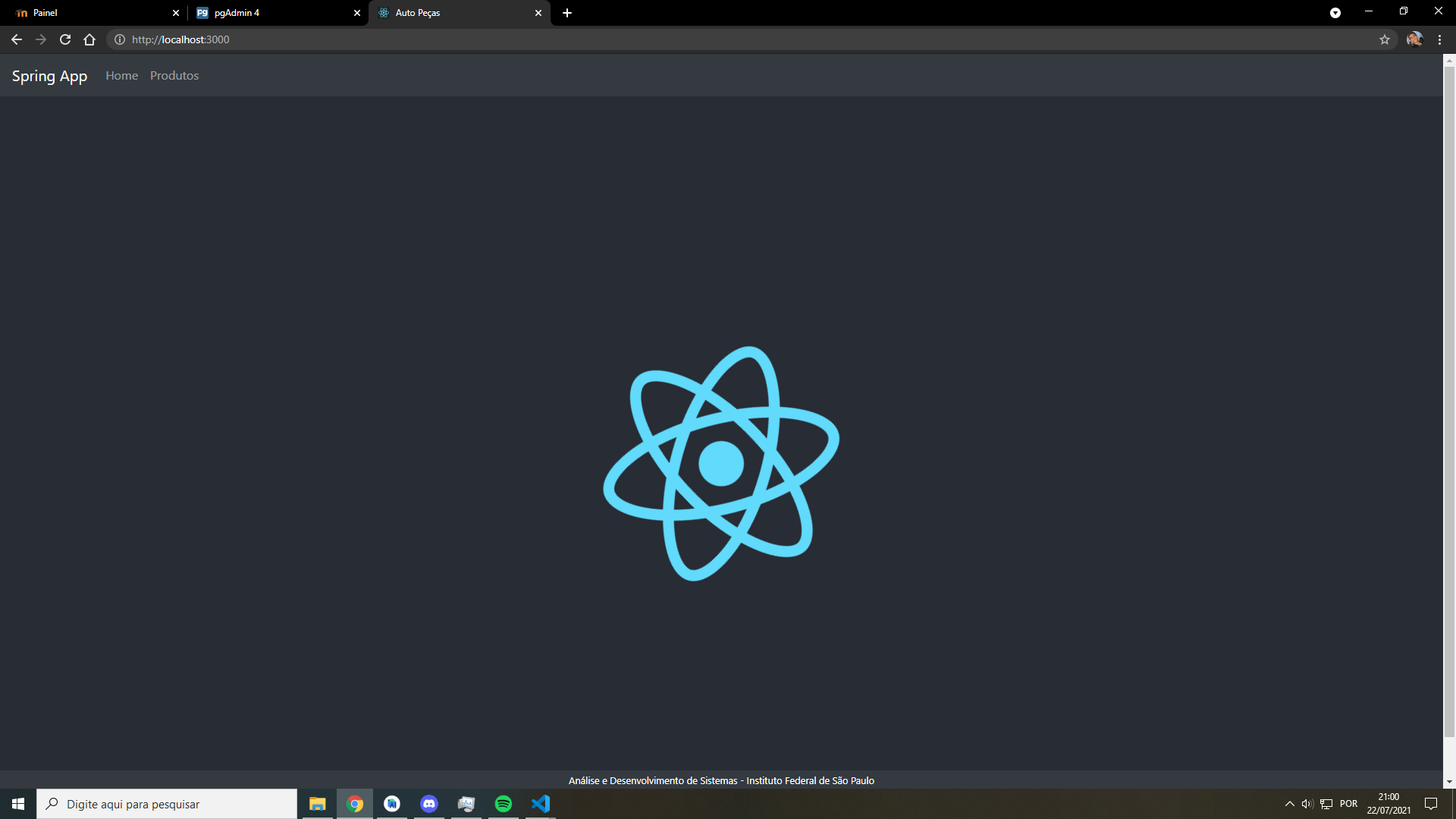Click the scrollbar down arrow
This screenshot has width=1456, height=819.
[1449, 782]
